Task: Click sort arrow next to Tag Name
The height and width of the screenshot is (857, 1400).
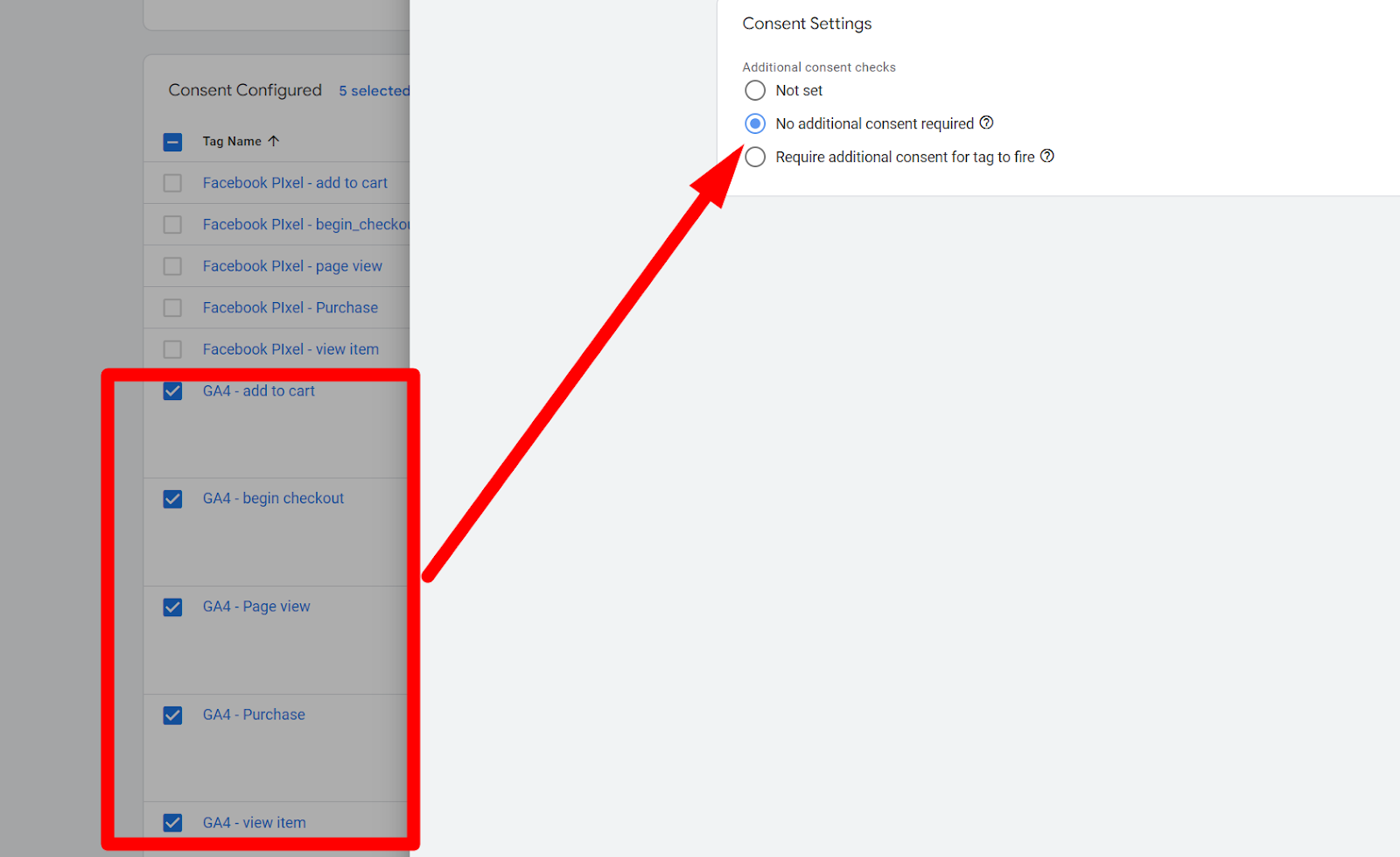Action: pyautogui.click(x=274, y=141)
